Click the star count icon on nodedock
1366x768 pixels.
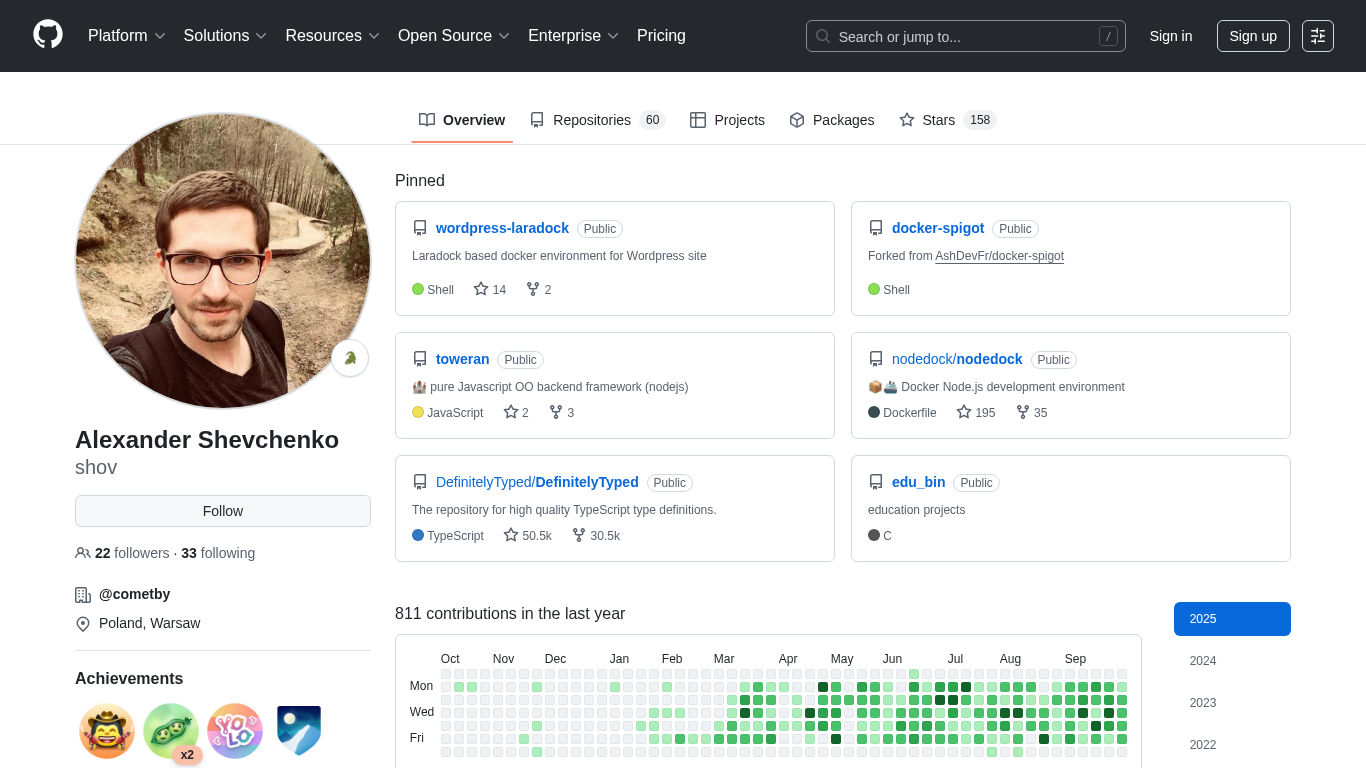click(x=964, y=412)
